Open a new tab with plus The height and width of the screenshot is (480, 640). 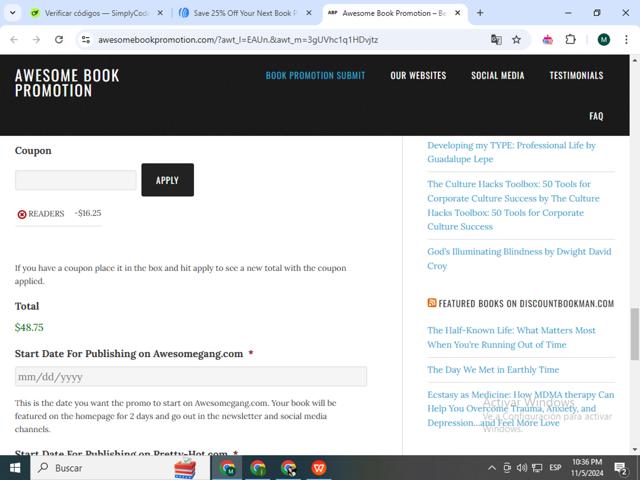tap(480, 13)
